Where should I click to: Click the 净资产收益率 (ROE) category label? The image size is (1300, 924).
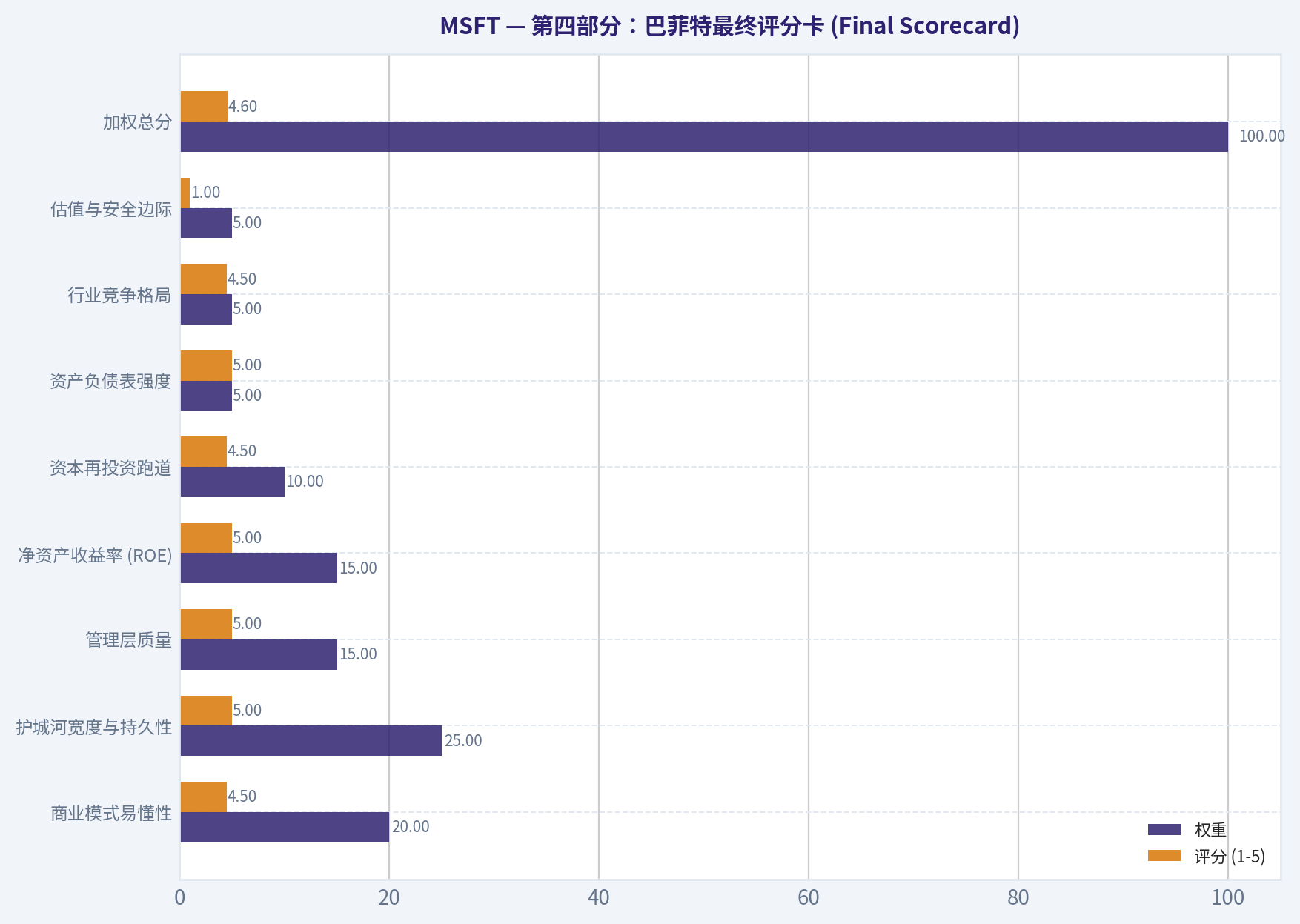[x=95, y=555]
